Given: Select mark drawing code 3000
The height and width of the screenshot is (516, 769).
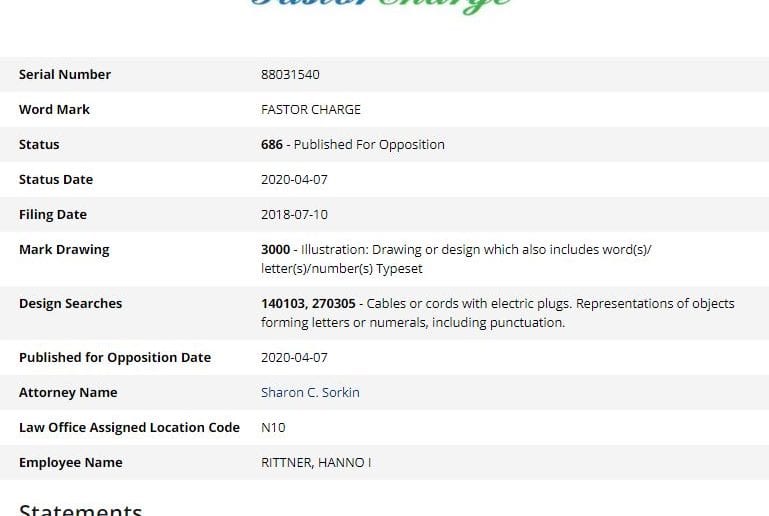Looking at the screenshot, I should (276, 250).
